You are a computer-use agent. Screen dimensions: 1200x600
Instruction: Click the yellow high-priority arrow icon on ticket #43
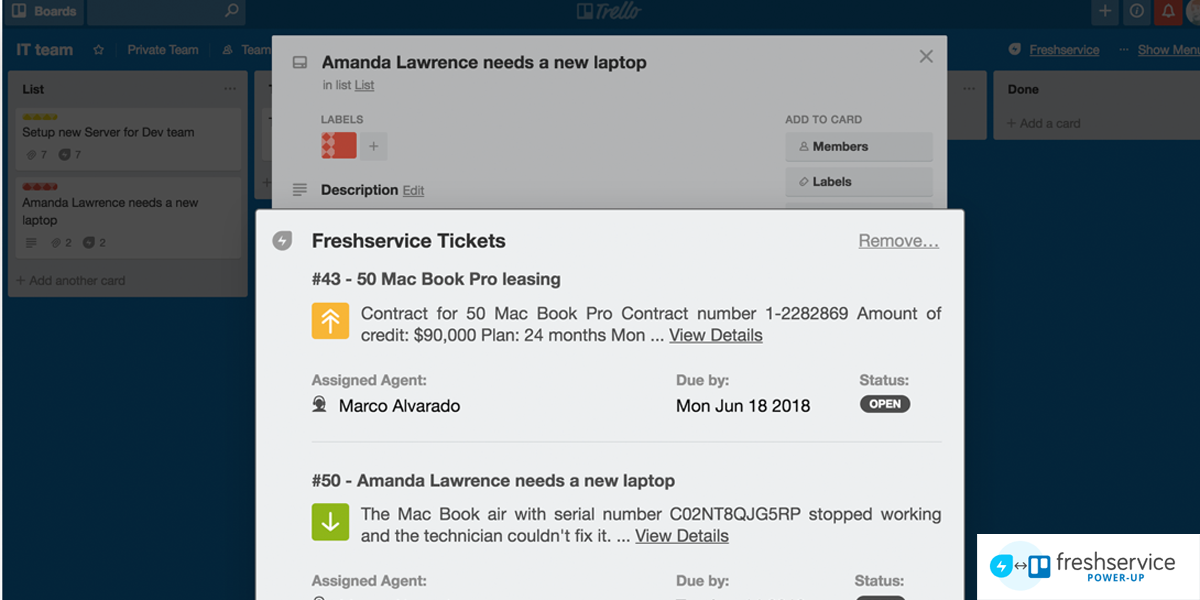330,320
